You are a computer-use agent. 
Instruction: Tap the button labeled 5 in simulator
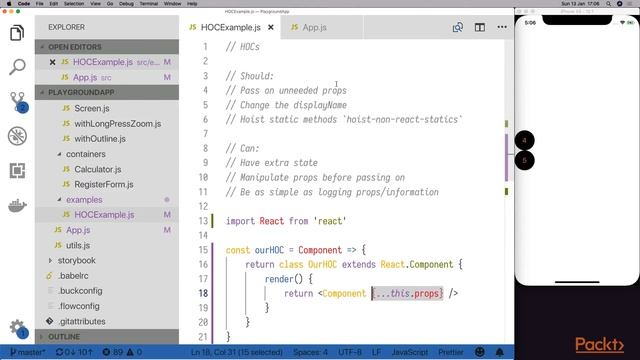[524, 160]
